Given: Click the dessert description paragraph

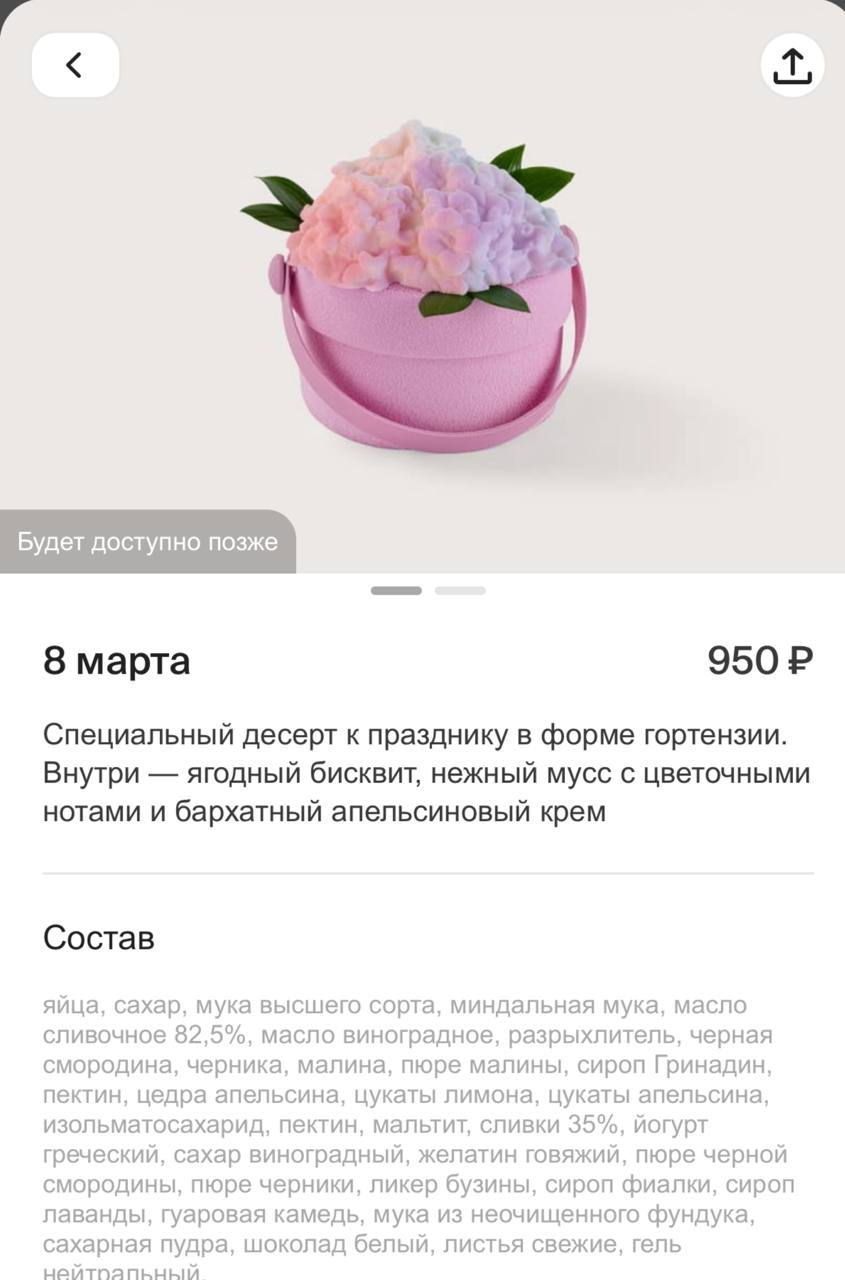Looking at the screenshot, I should tap(427, 773).
